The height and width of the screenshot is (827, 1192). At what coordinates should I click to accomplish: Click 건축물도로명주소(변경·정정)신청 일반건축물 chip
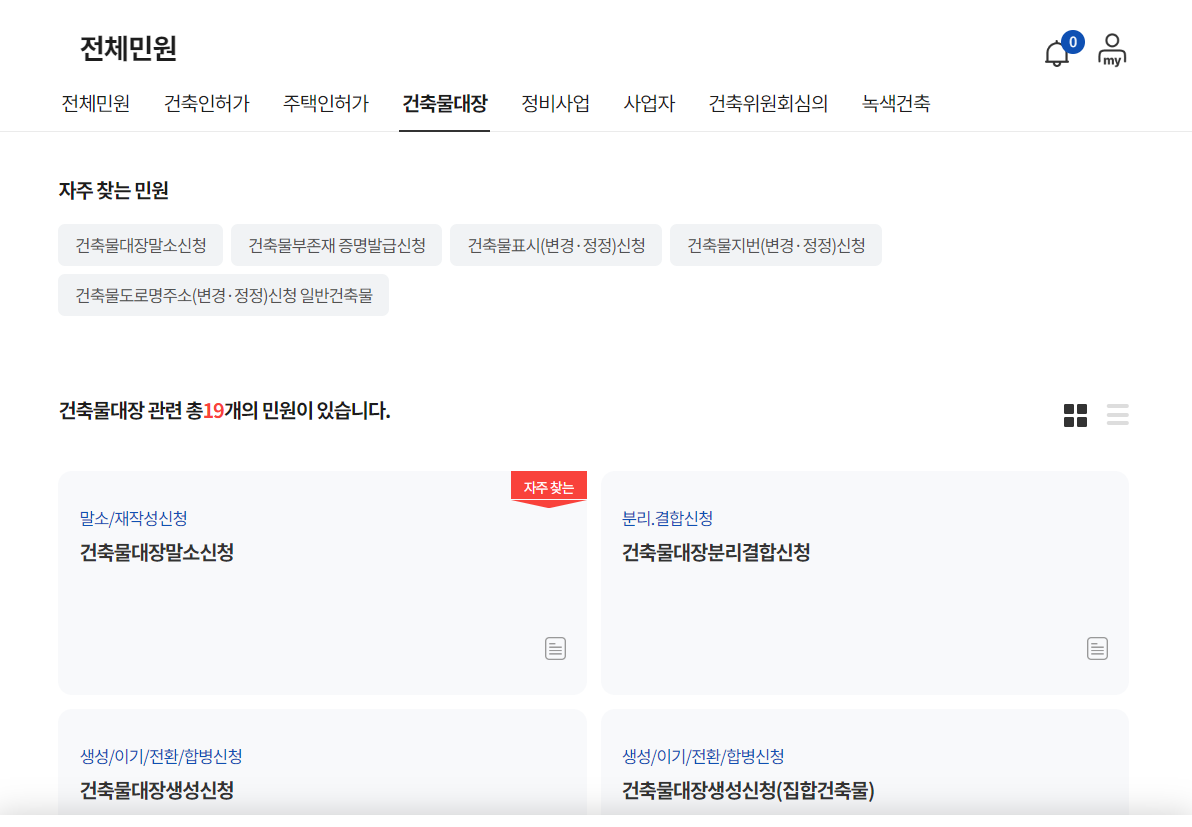click(x=224, y=295)
